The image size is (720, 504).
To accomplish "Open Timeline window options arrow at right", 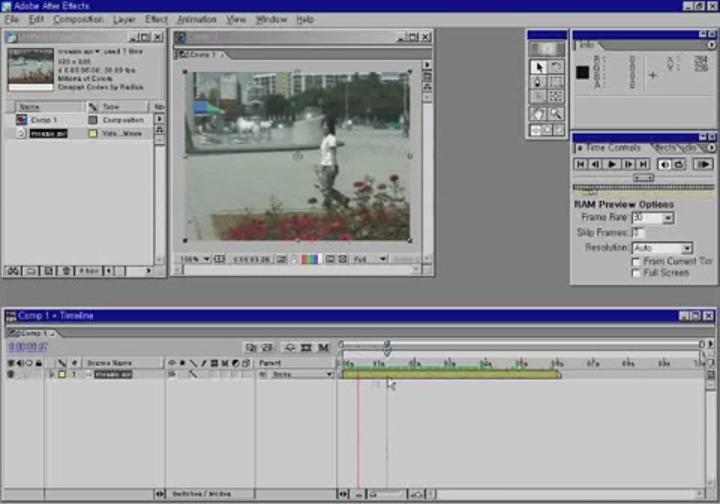I will click(x=710, y=343).
